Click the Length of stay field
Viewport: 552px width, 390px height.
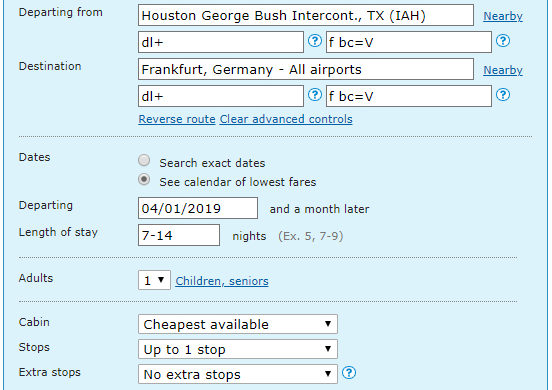tap(179, 235)
